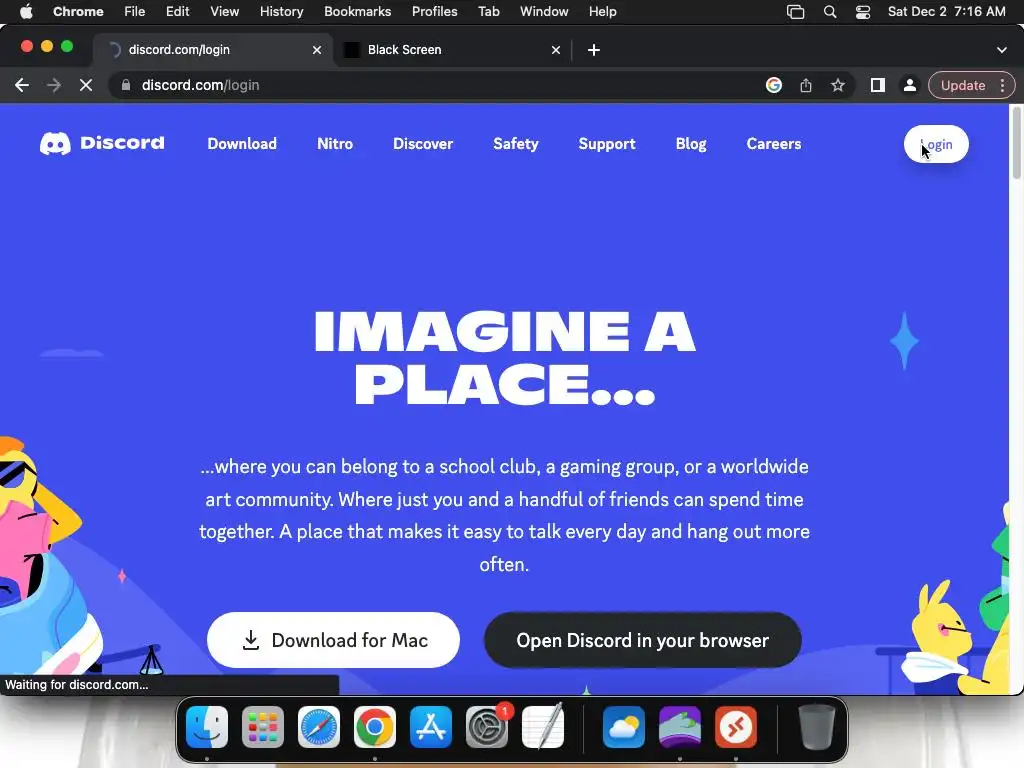Viewport: 1024px width, 768px height.
Task: Open the Chrome app menu
Action: coord(78,11)
